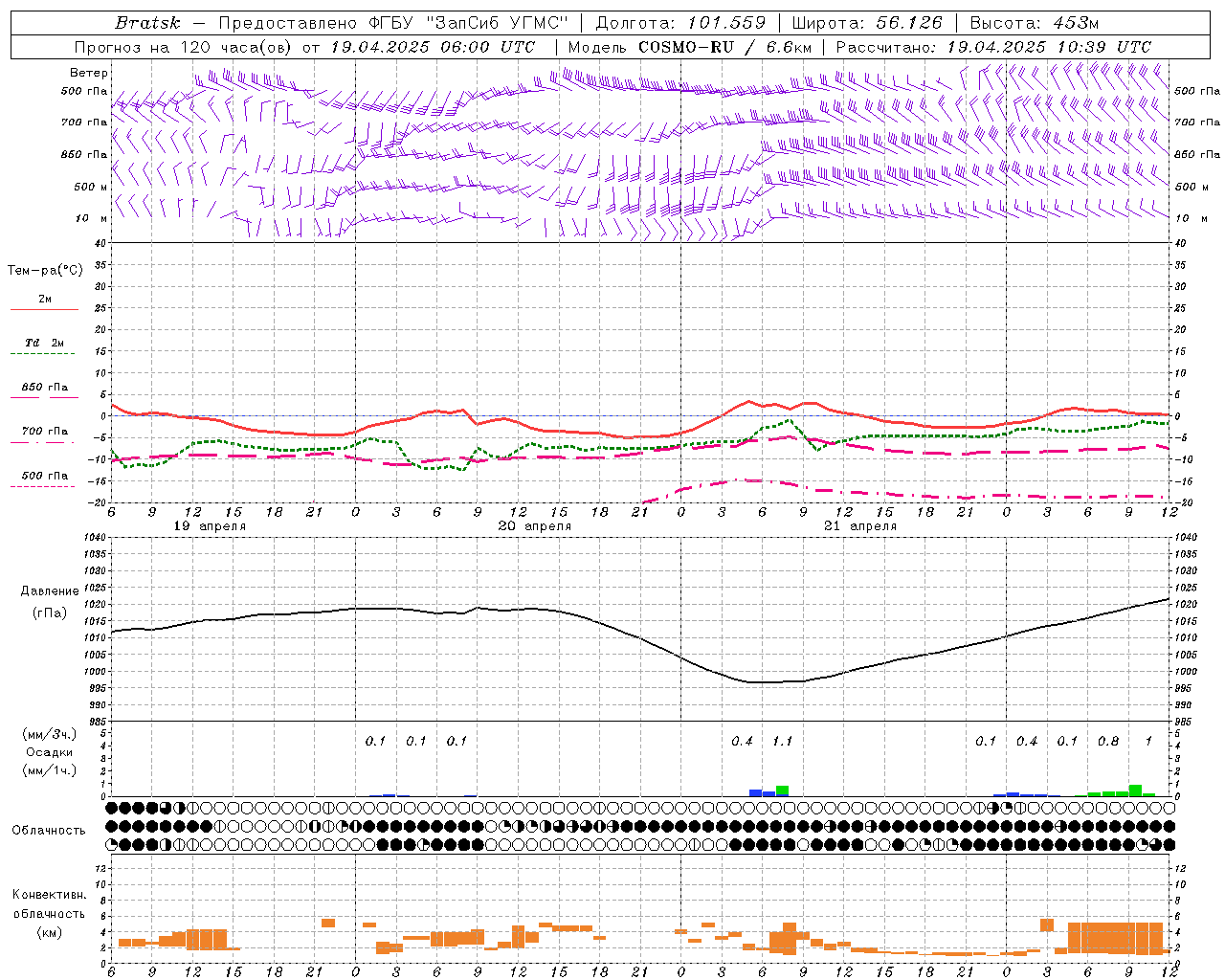Viewport: 1225px width, 980px height.
Task: Click the "Ветер" wind panel label
Action: pyautogui.click(x=89, y=73)
